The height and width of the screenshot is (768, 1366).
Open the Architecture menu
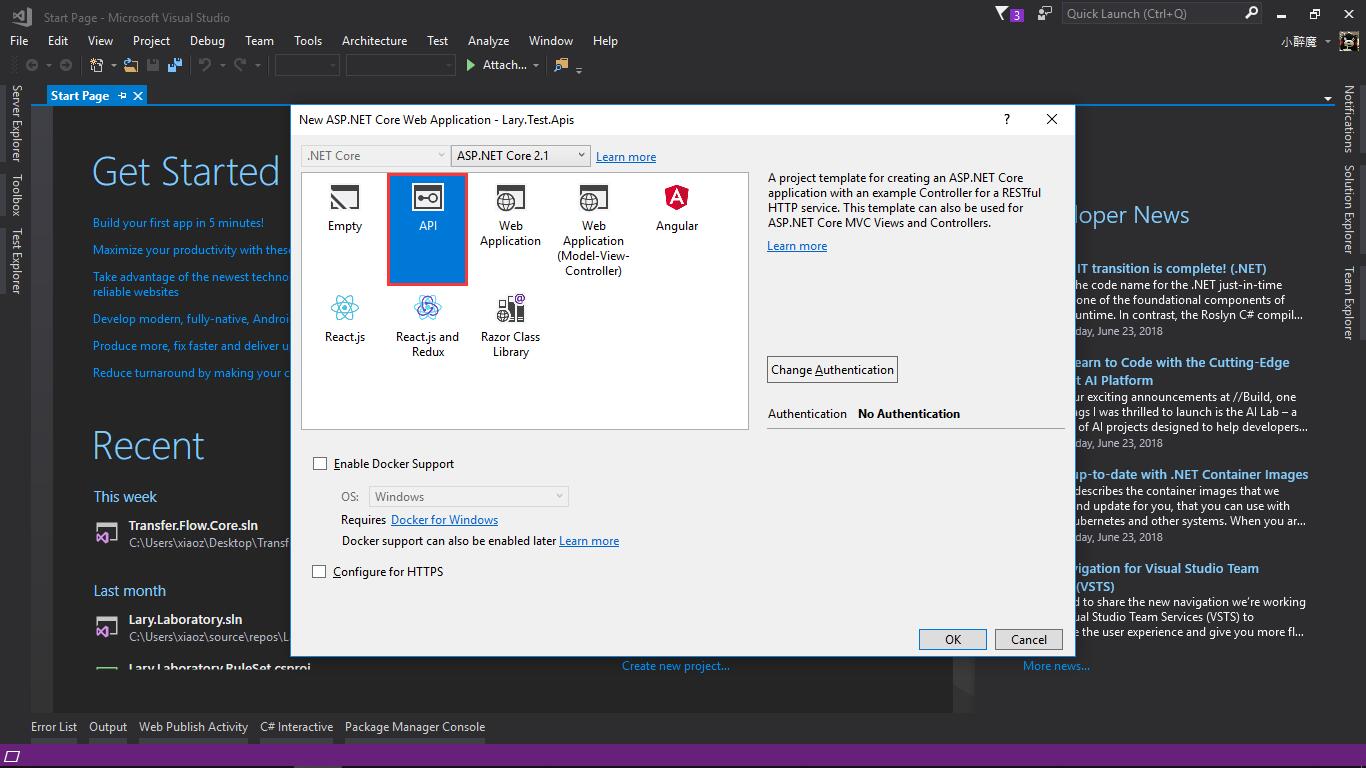tap(374, 41)
